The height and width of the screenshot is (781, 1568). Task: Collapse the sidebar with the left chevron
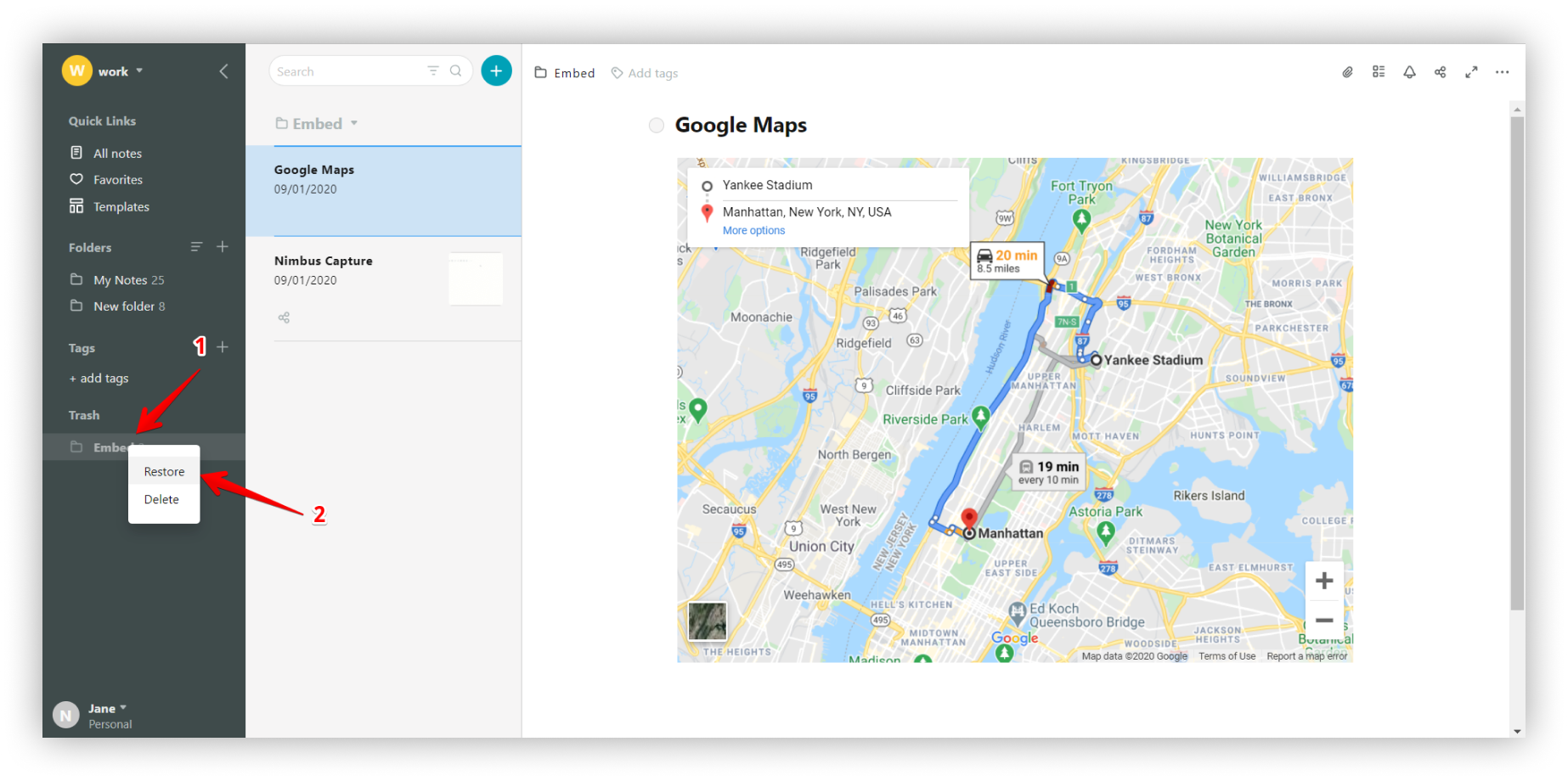pyautogui.click(x=223, y=71)
